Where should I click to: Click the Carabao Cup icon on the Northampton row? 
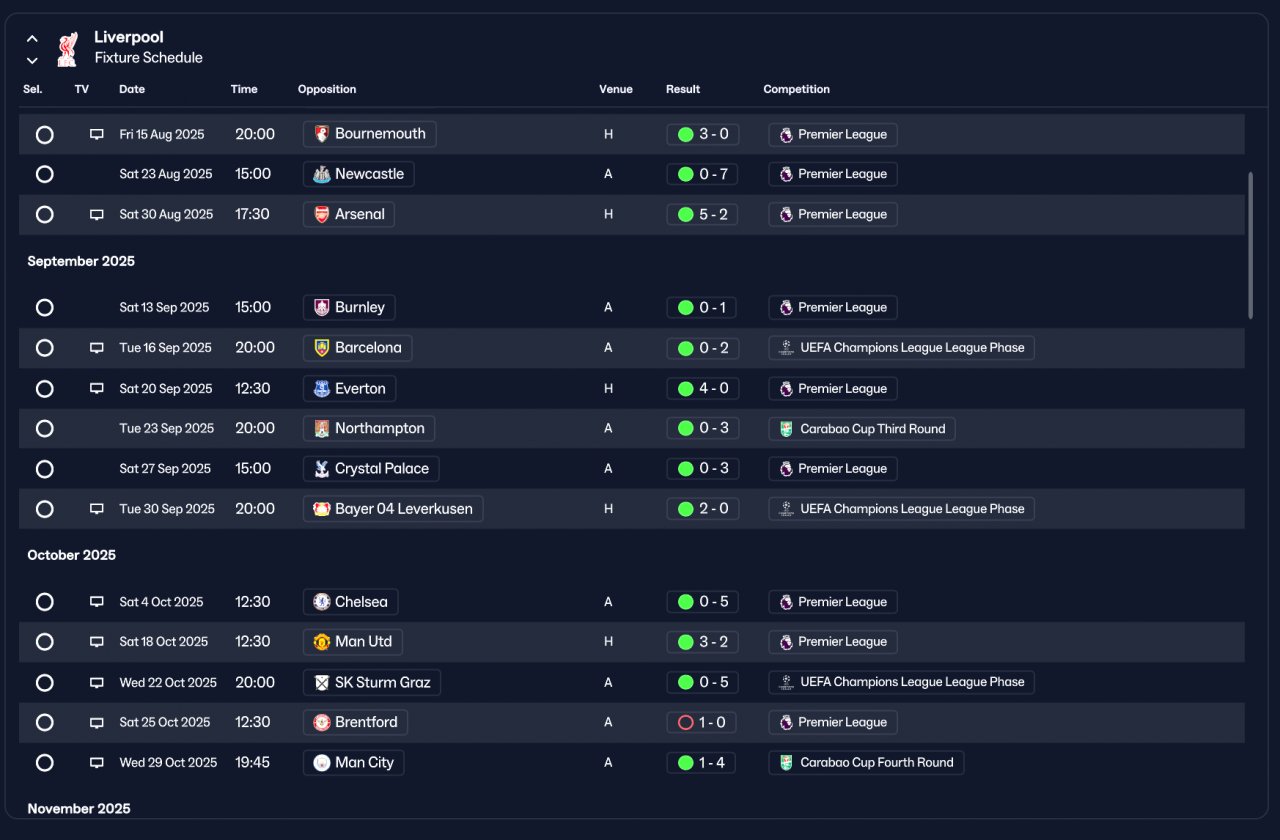[x=786, y=429]
